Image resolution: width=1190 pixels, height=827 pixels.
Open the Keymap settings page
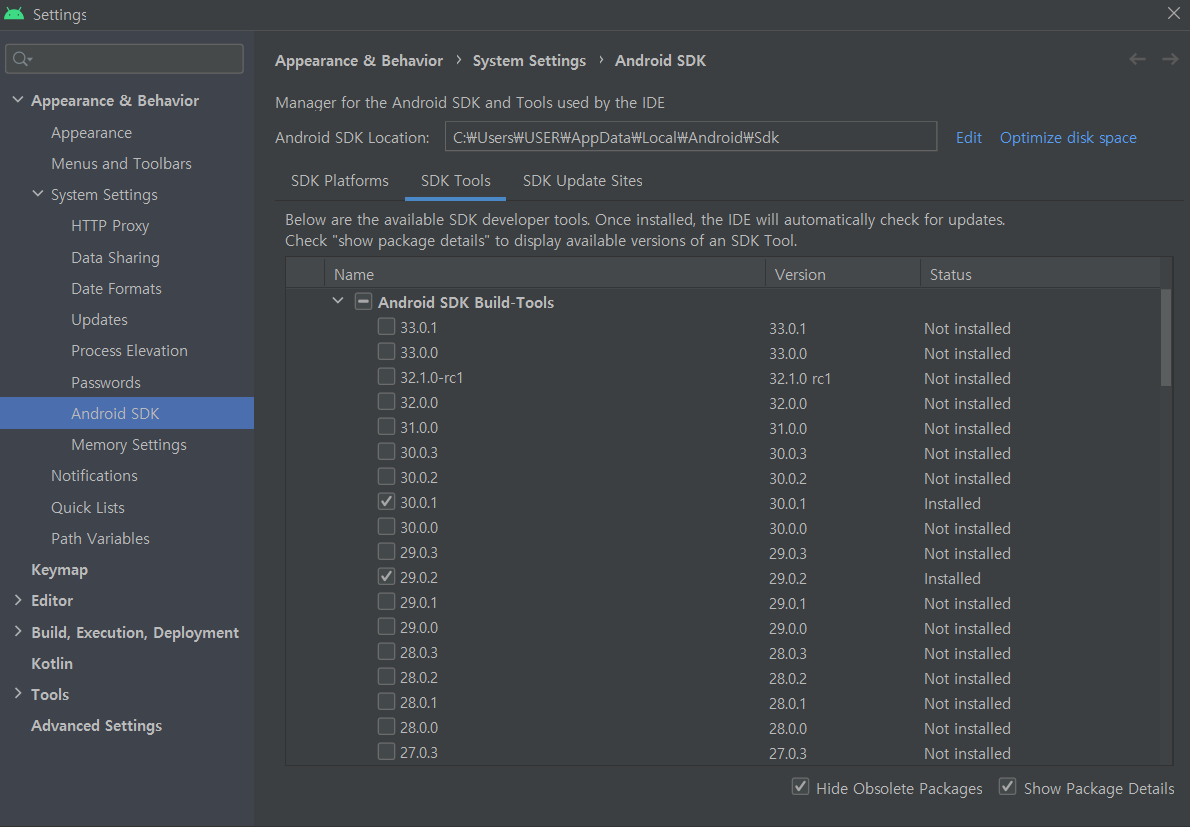pos(59,570)
